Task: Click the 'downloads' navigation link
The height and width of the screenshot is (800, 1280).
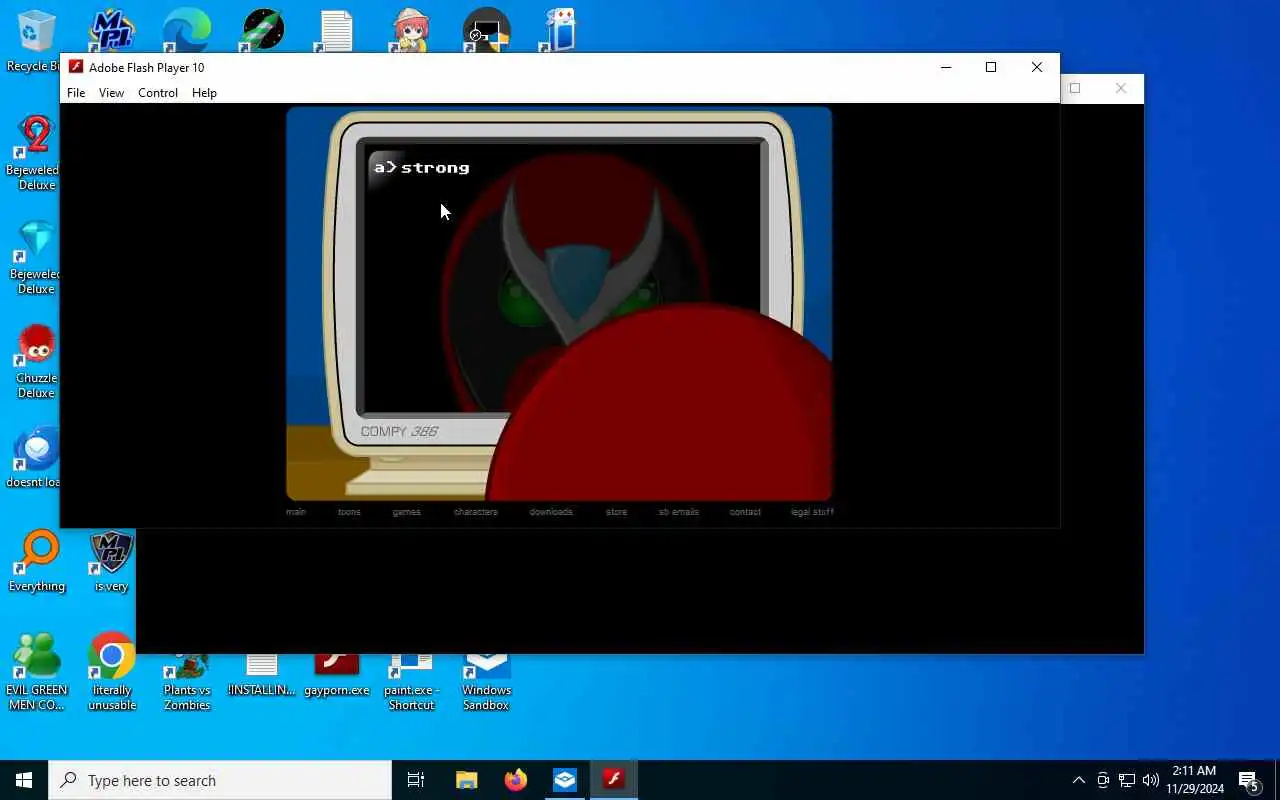Action: 551,512
